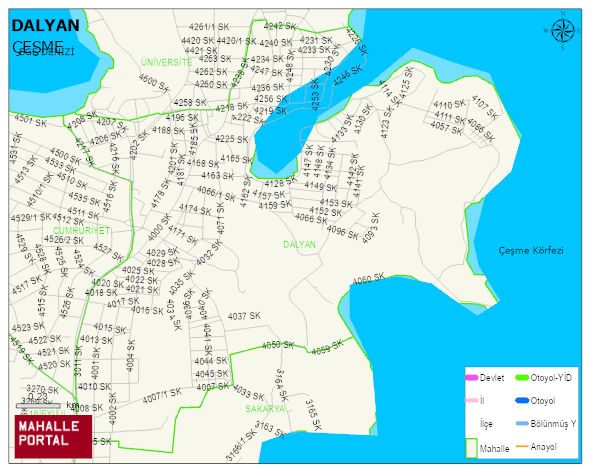
Task: Click the Devlet magenta legend swatch
Action: pyautogui.click(x=472, y=377)
